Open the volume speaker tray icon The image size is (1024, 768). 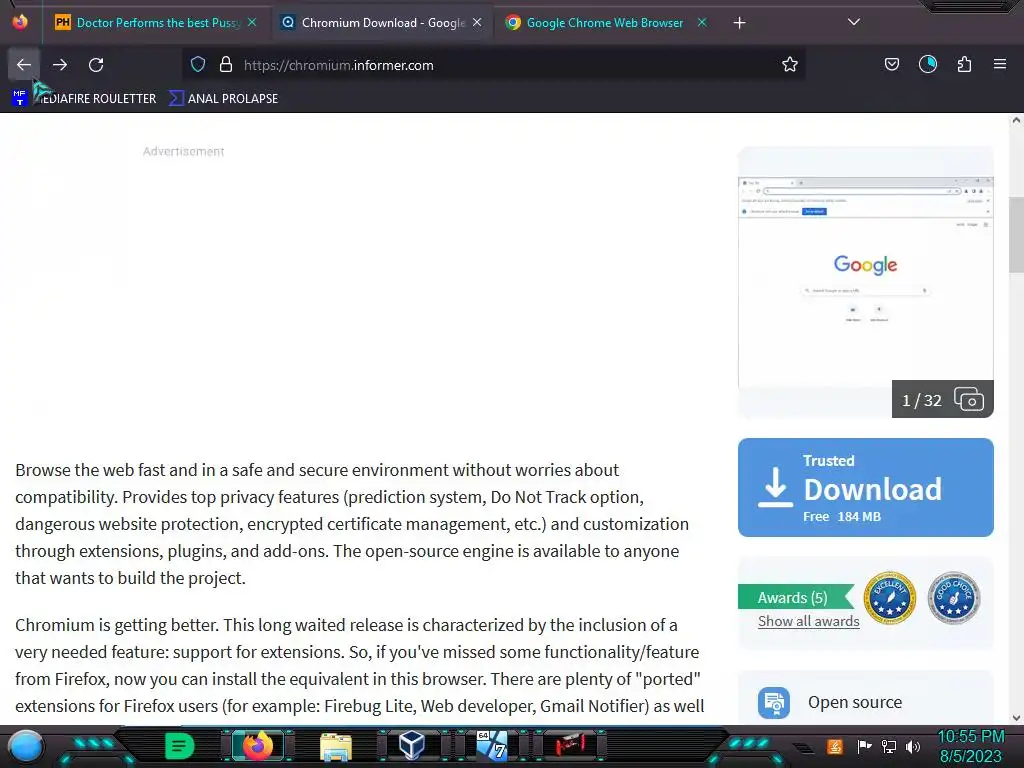(x=913, y=746)
